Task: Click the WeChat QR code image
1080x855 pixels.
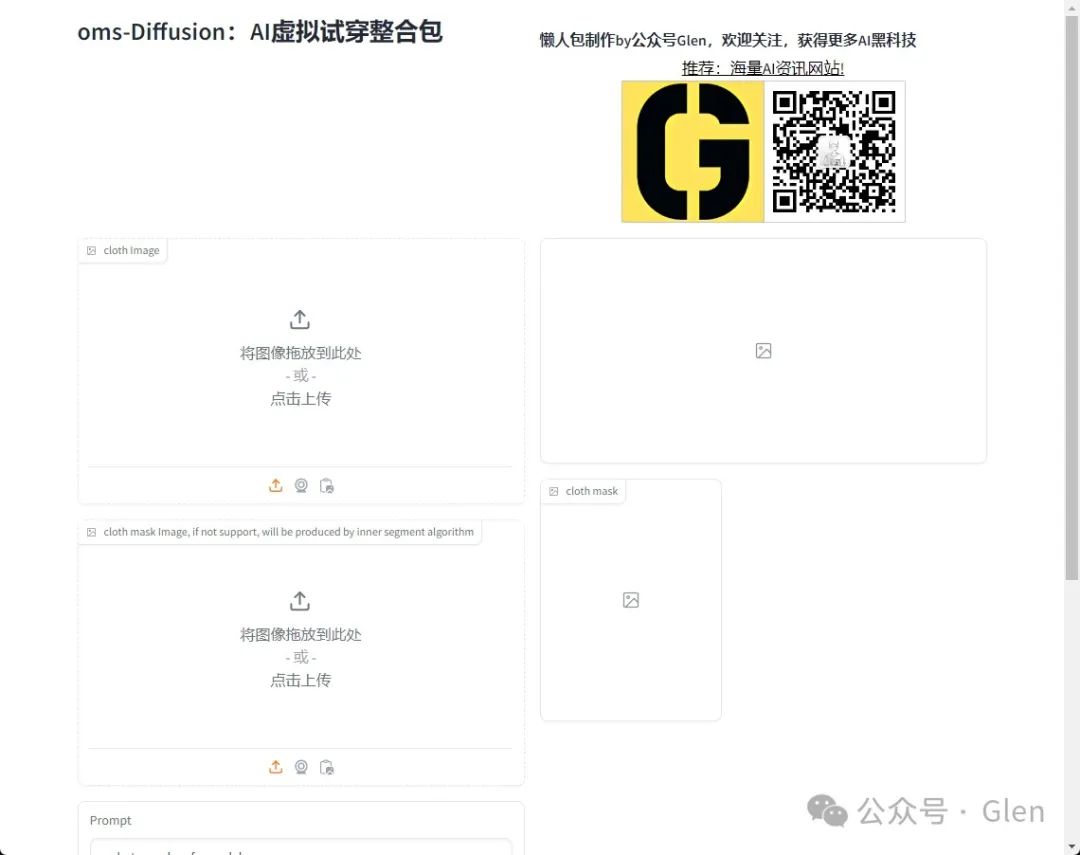Action: (x=835, y=151)
